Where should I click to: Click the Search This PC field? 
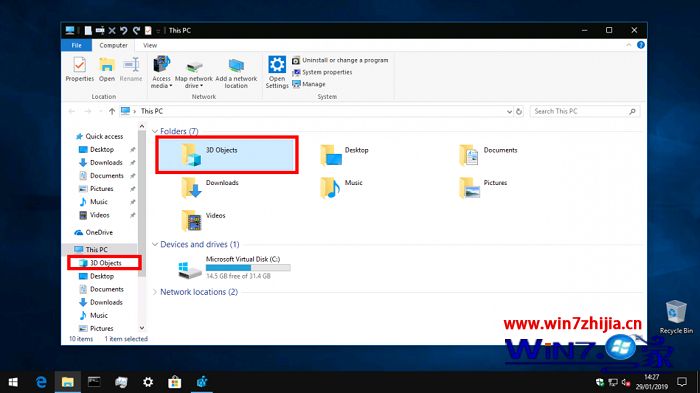(x=584, y=111)
